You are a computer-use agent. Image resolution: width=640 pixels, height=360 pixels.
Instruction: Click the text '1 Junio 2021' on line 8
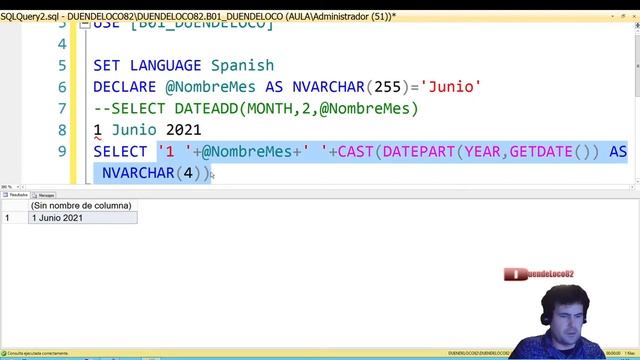pyautogui.click(x=147, y=130)
